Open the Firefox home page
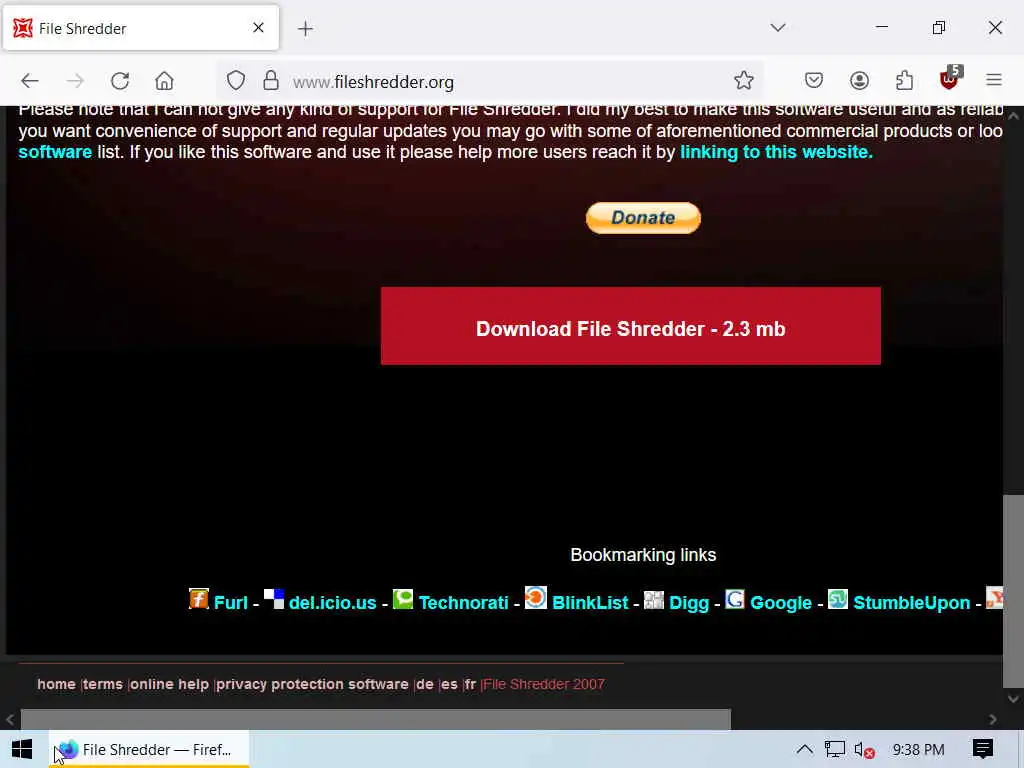The height and width of the screenshot is (768, 1024). 165,81
